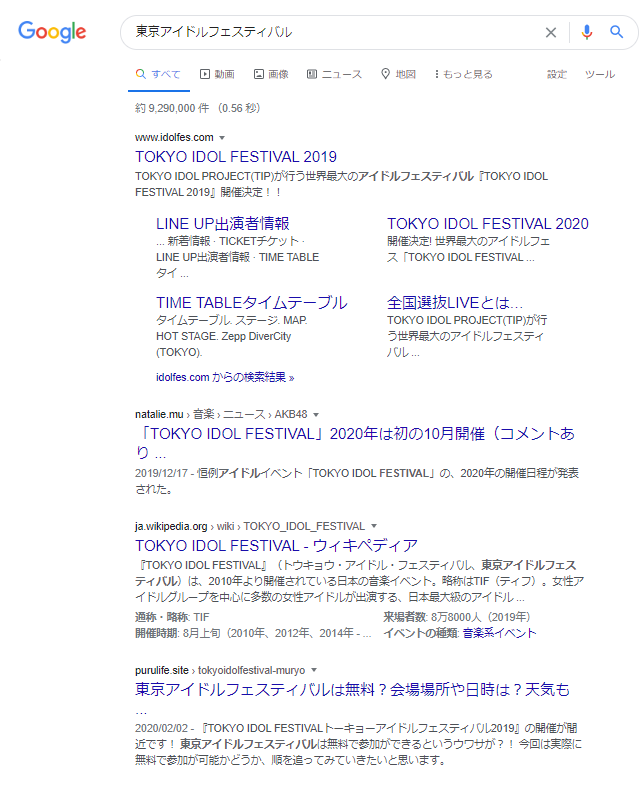The height and width of the screenshot is (785, 641).
Task: Switch to the 動画 tab
Action: pyautogui.click(x=217, y=74)
